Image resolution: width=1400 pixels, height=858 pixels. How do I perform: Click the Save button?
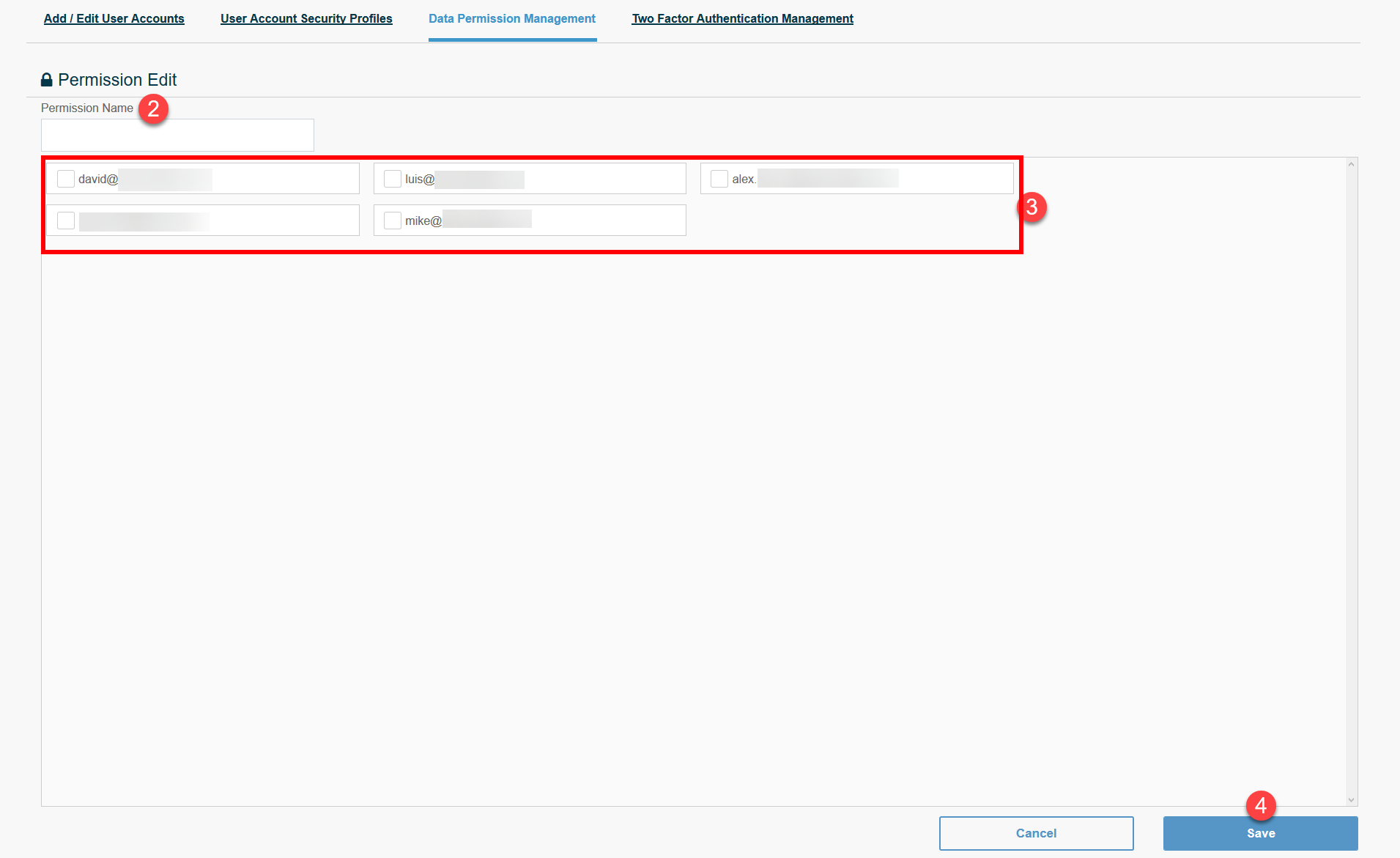[1260, 833]
